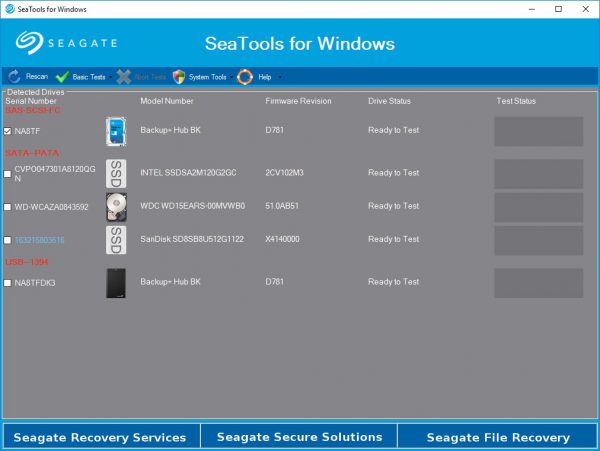The image size is (600, 451).
Task: Click the Backup+ Hub BK model for NA8TF
Action: click(x=170, y=130)
